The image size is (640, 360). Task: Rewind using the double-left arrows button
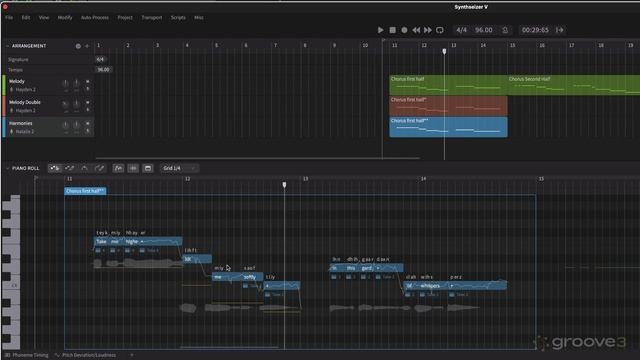pyautogui.click(x=416, y=30)
